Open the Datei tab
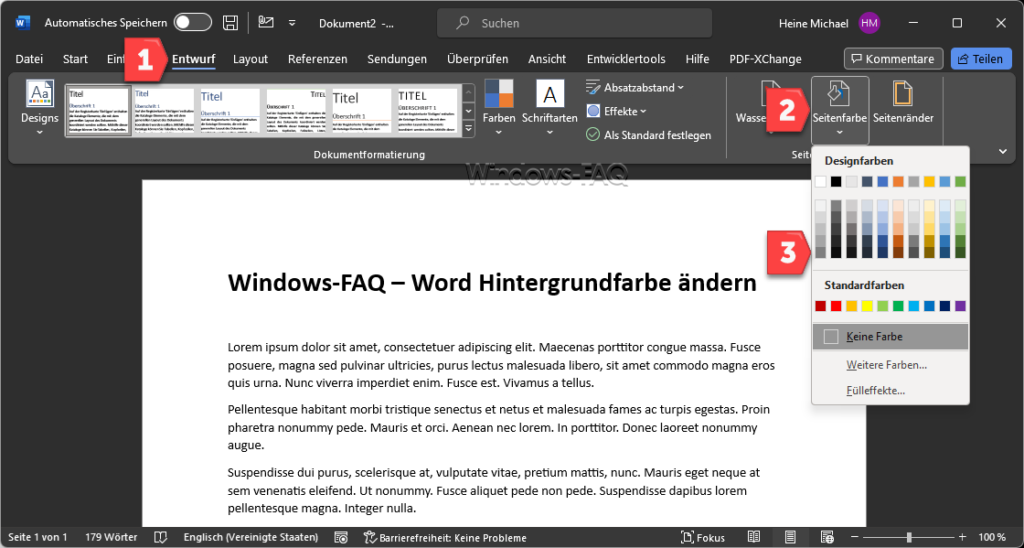1024x548 pixels. [x=29, y=59]
